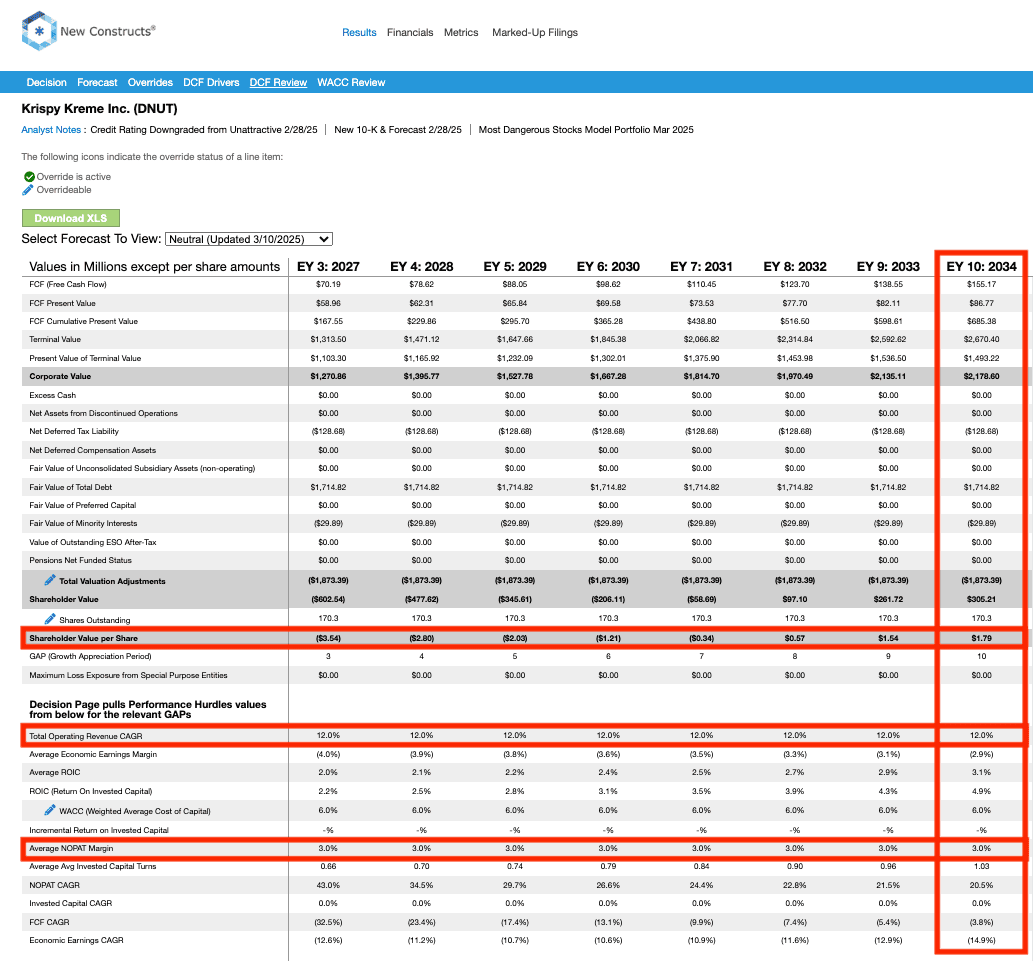Viewport: 1033px width, 961px height.
Task: Click Fair Value of Minority Interests label
Action: pos(83,523)
